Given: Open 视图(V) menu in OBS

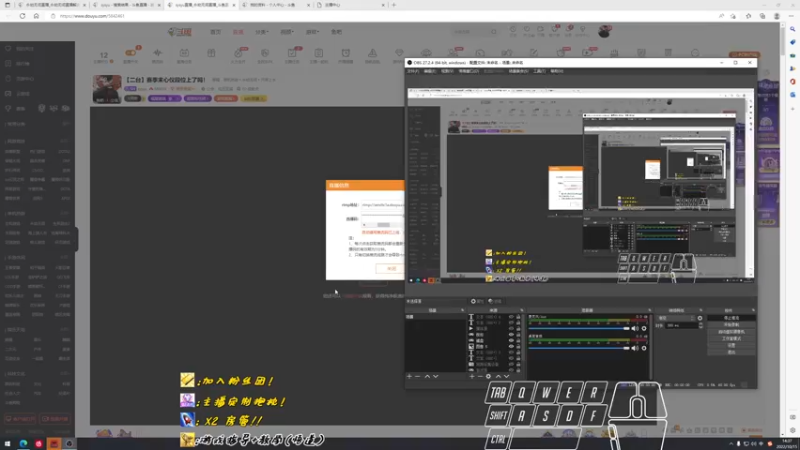Looking at the screenshot, I should (x=447, y=71).
